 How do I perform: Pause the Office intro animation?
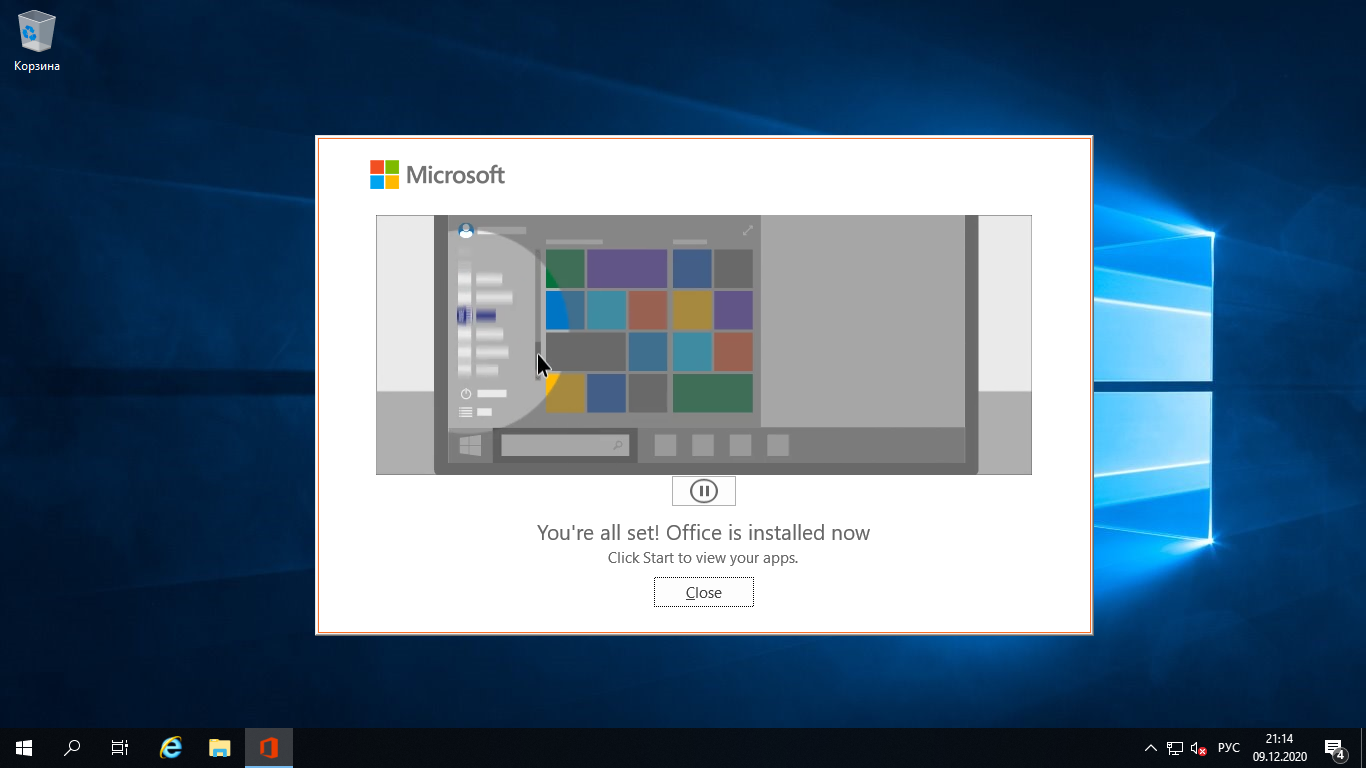pyautogui.click(x=704, y=491)
